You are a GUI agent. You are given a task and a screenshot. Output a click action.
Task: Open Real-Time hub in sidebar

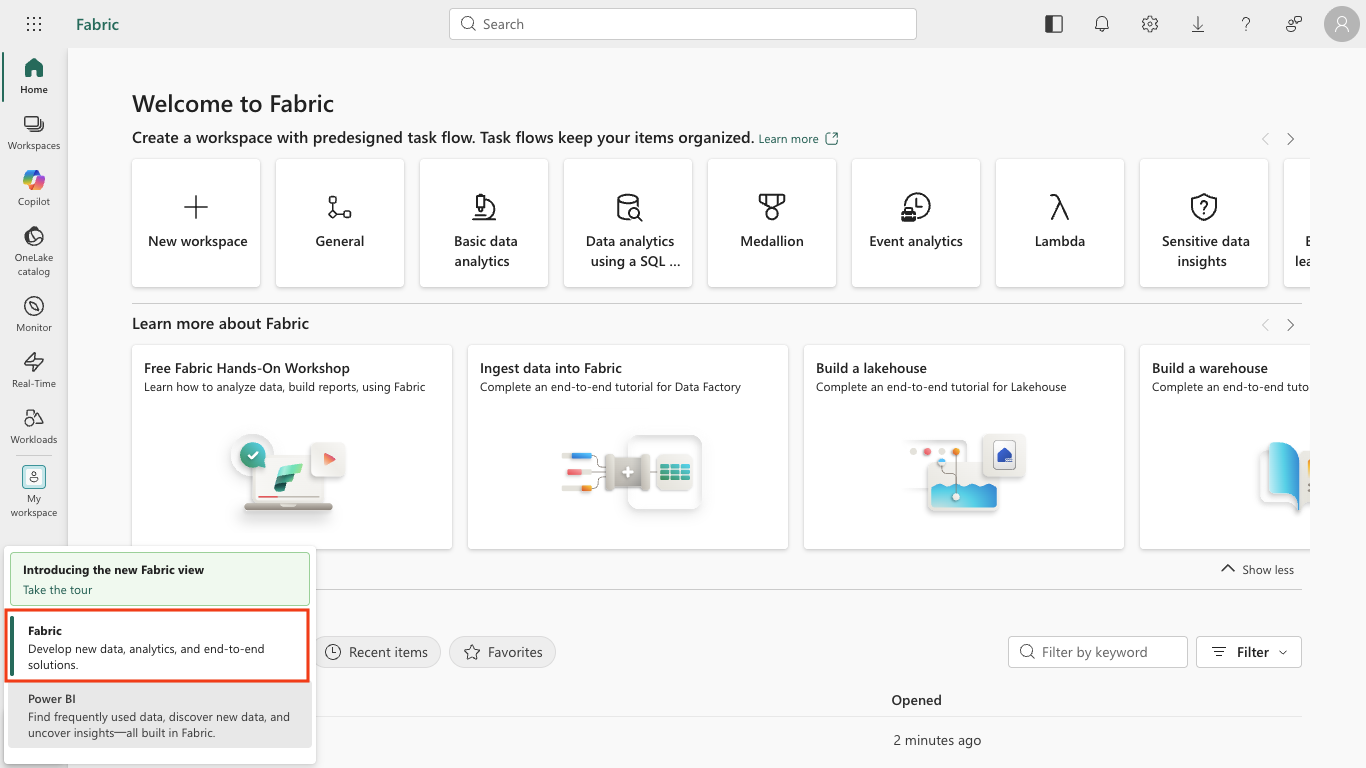[x=34, y=371]
